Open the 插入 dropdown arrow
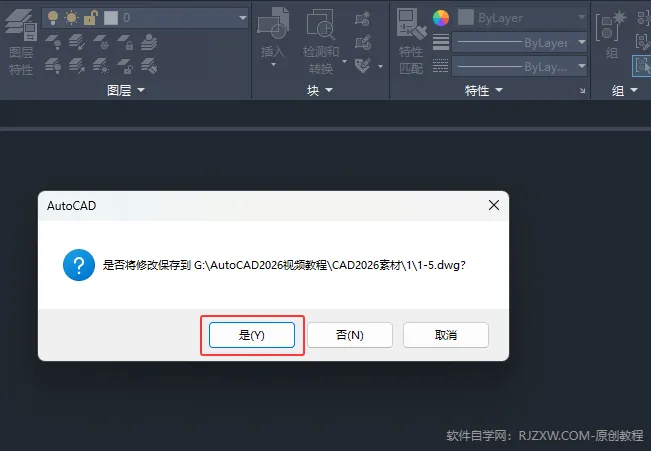The image size is (651, 451). click(x=273, y=65)
